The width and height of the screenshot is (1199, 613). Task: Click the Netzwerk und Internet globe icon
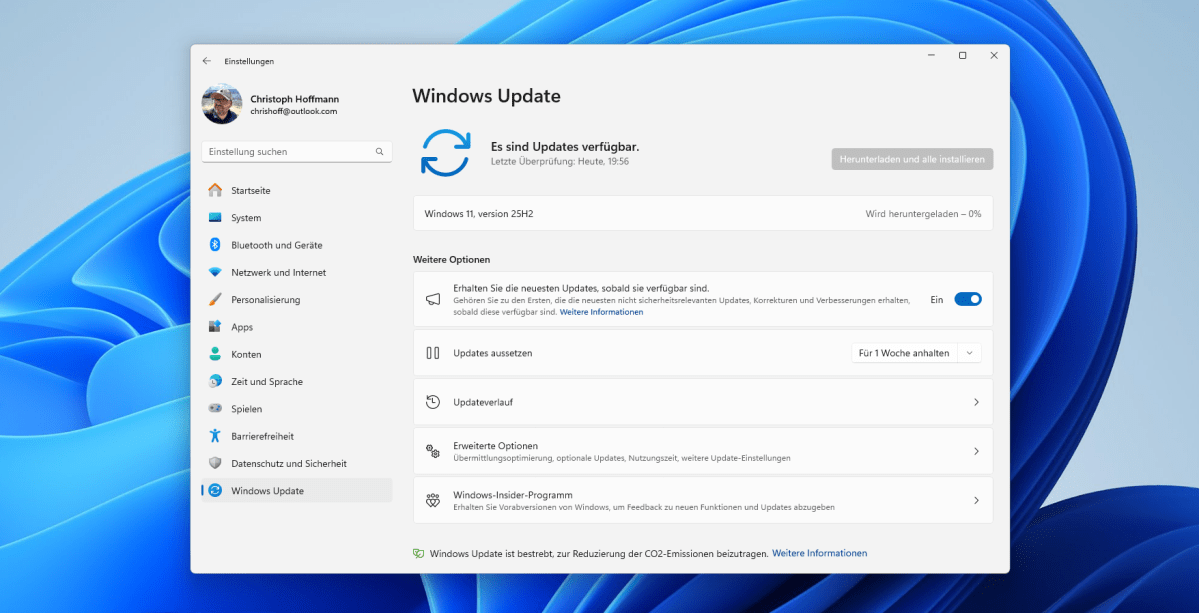point(214,271)
